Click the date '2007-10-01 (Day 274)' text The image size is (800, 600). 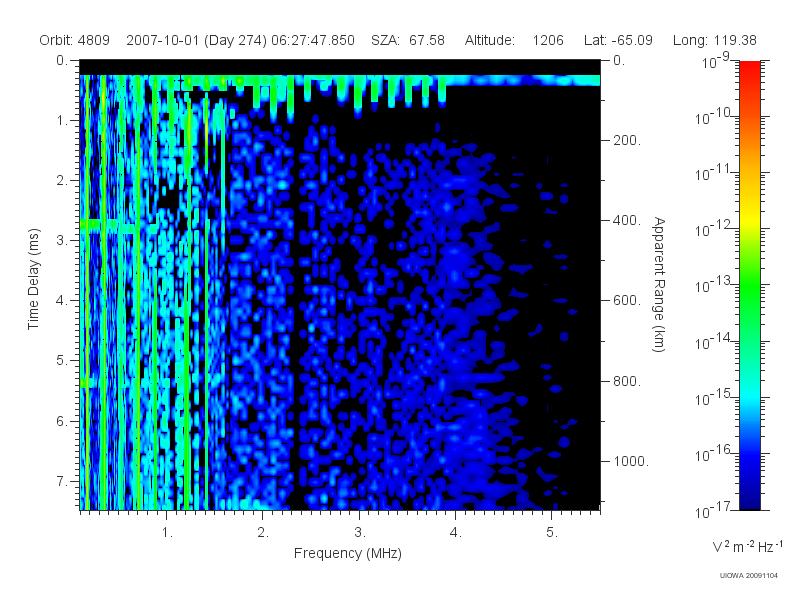point(196,40)
